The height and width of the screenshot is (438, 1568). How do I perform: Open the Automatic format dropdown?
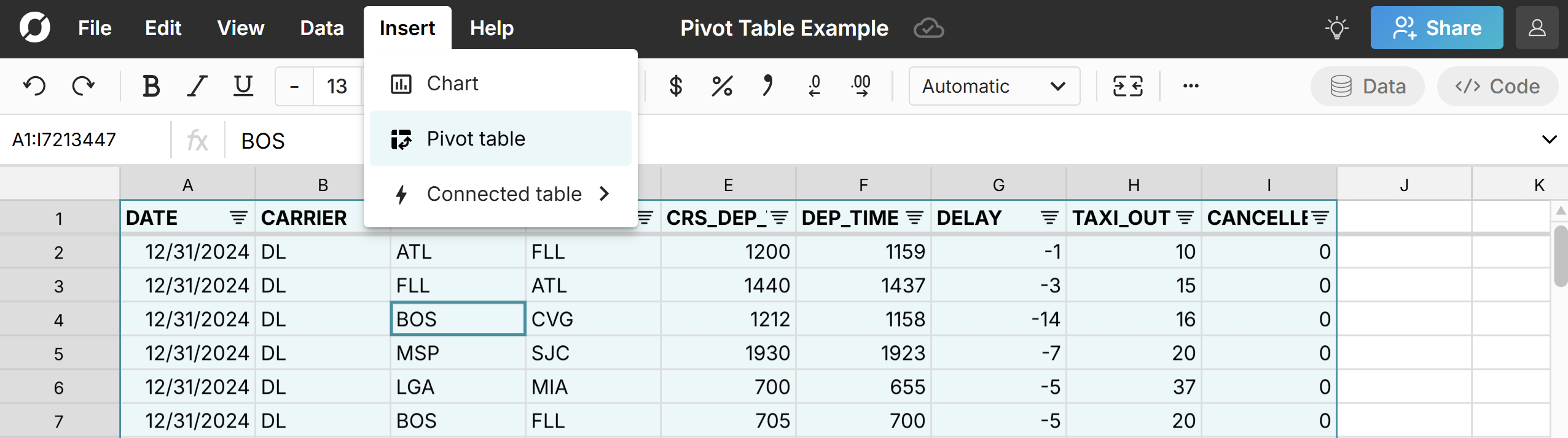tap(994, 86)
